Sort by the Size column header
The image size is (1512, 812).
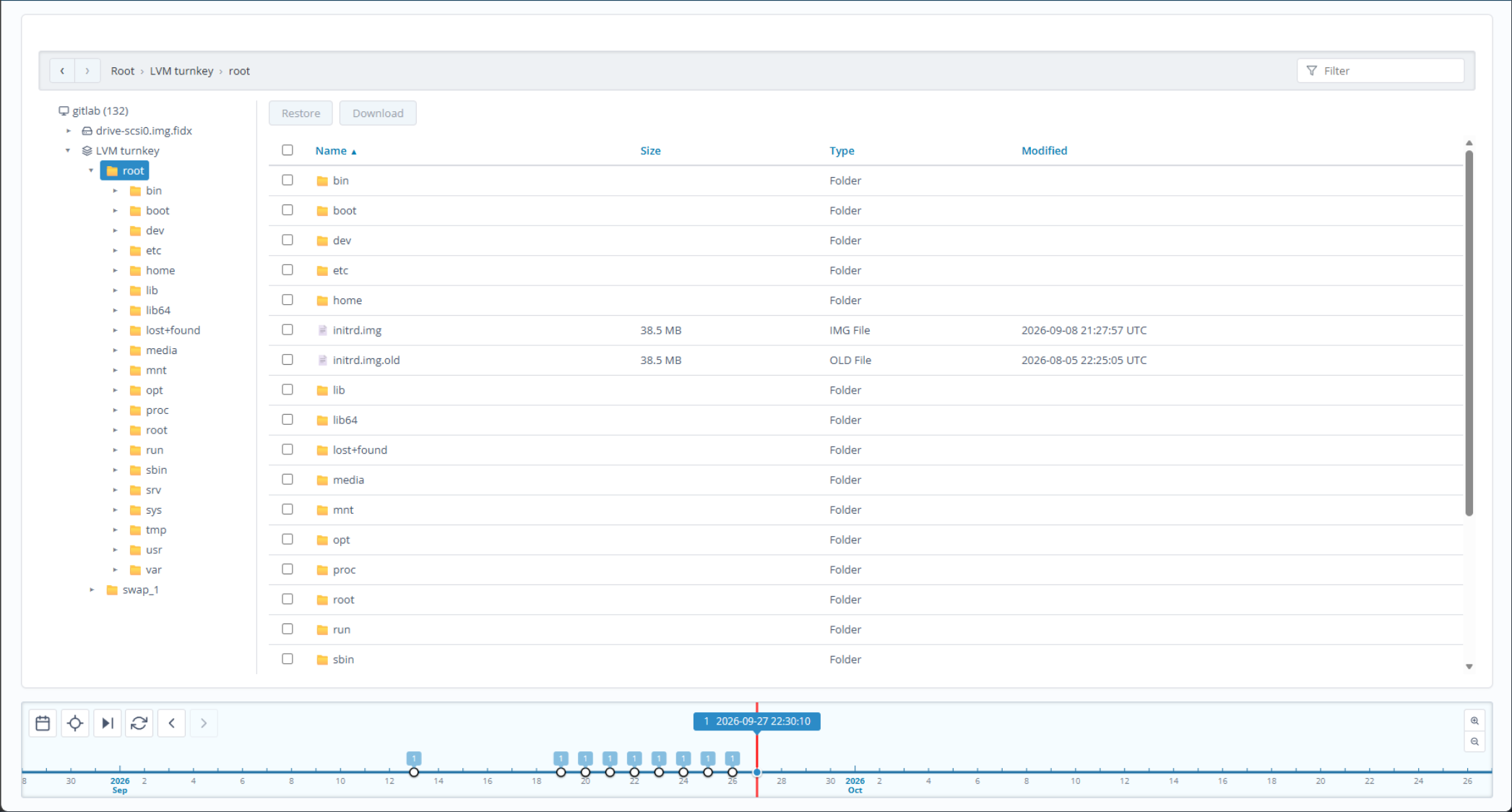(x=650, y=150)
